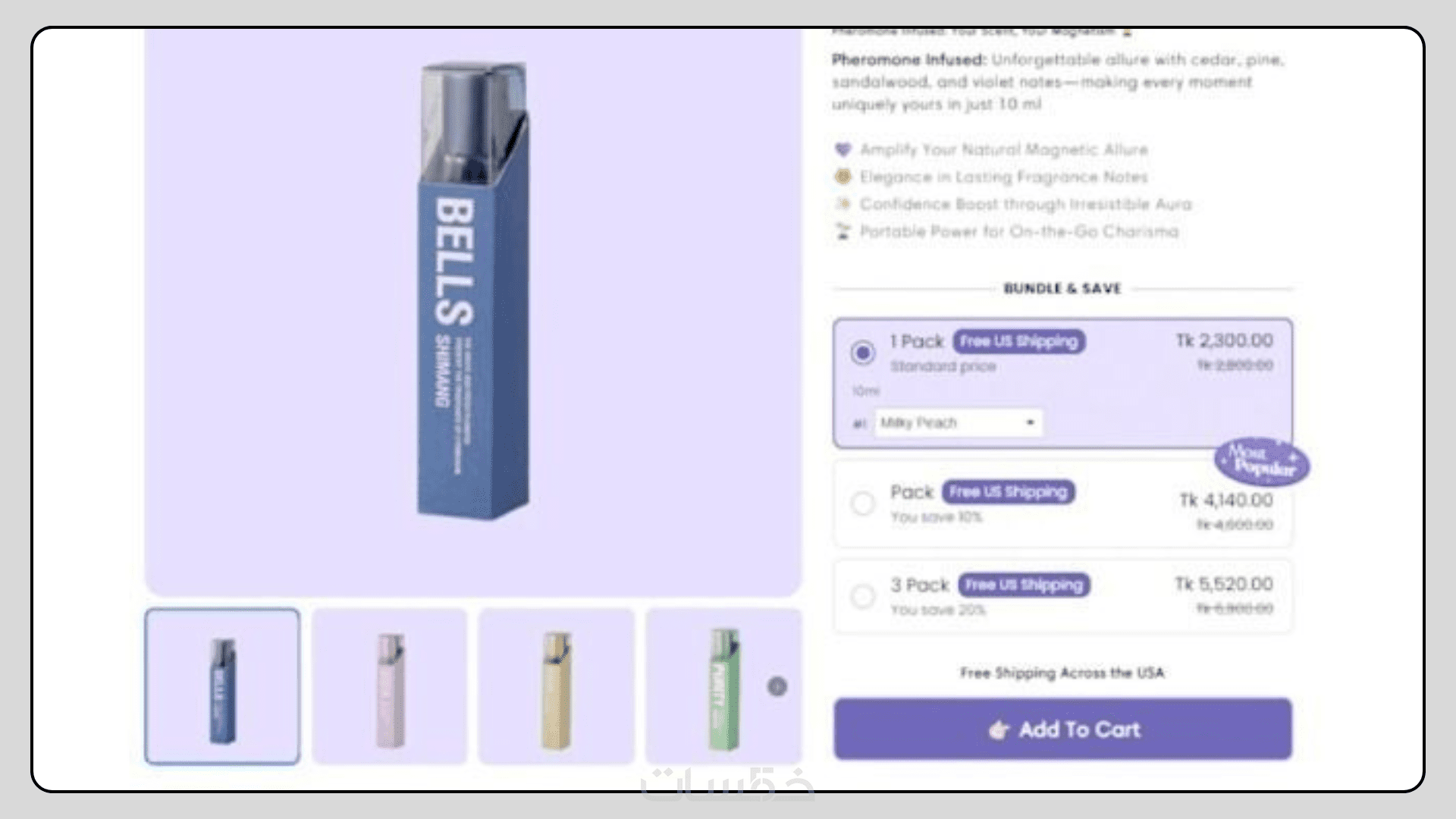Click the Free US Shipping badge on 1 Pack

tap(1019, 341)
